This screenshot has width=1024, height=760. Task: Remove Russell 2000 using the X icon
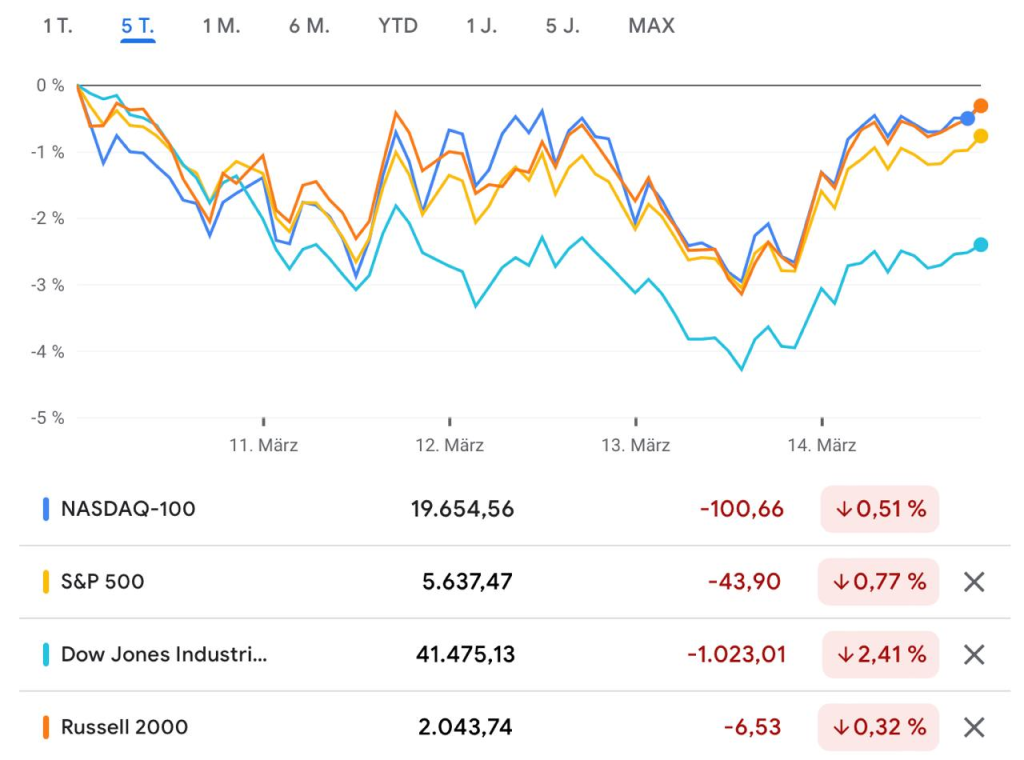point(974,727)
